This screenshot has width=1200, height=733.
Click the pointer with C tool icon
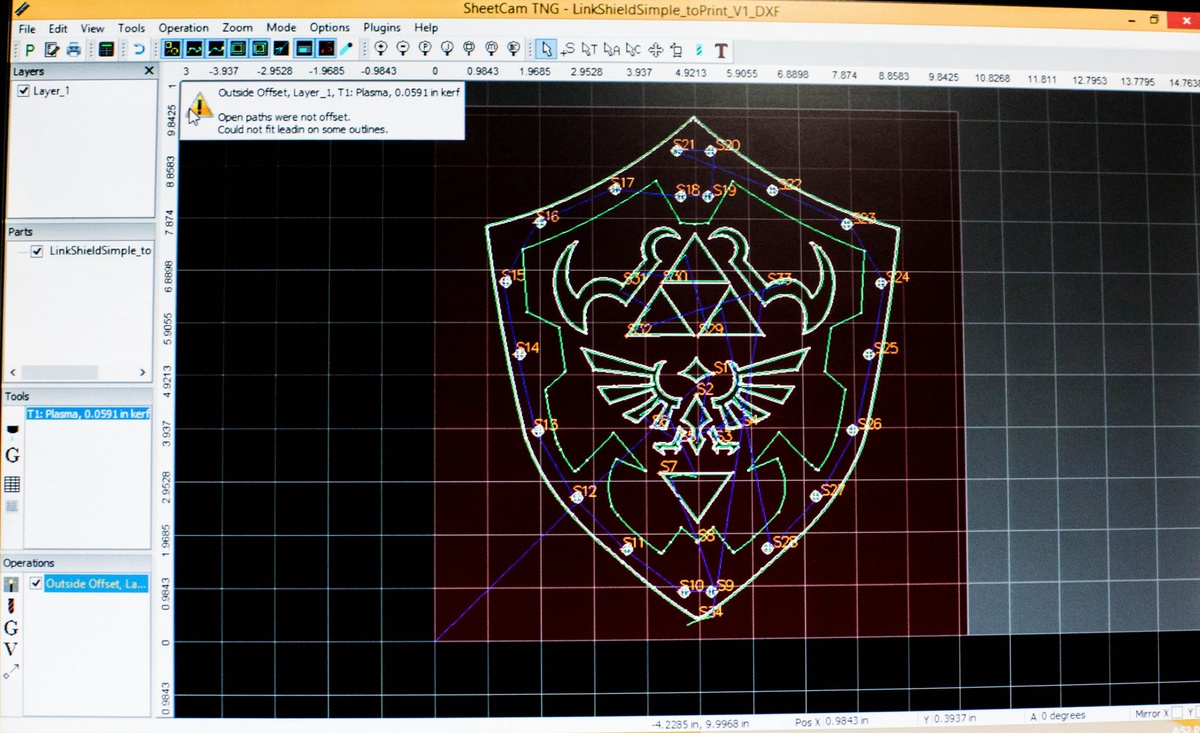tap(633, 48)
